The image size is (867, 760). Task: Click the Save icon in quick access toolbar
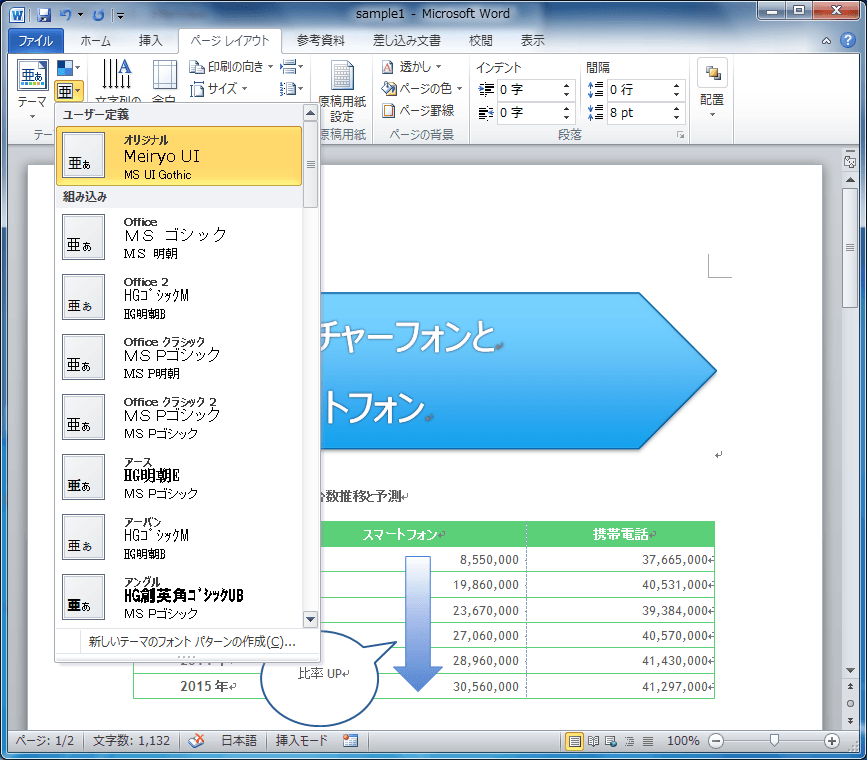point(44,15)
